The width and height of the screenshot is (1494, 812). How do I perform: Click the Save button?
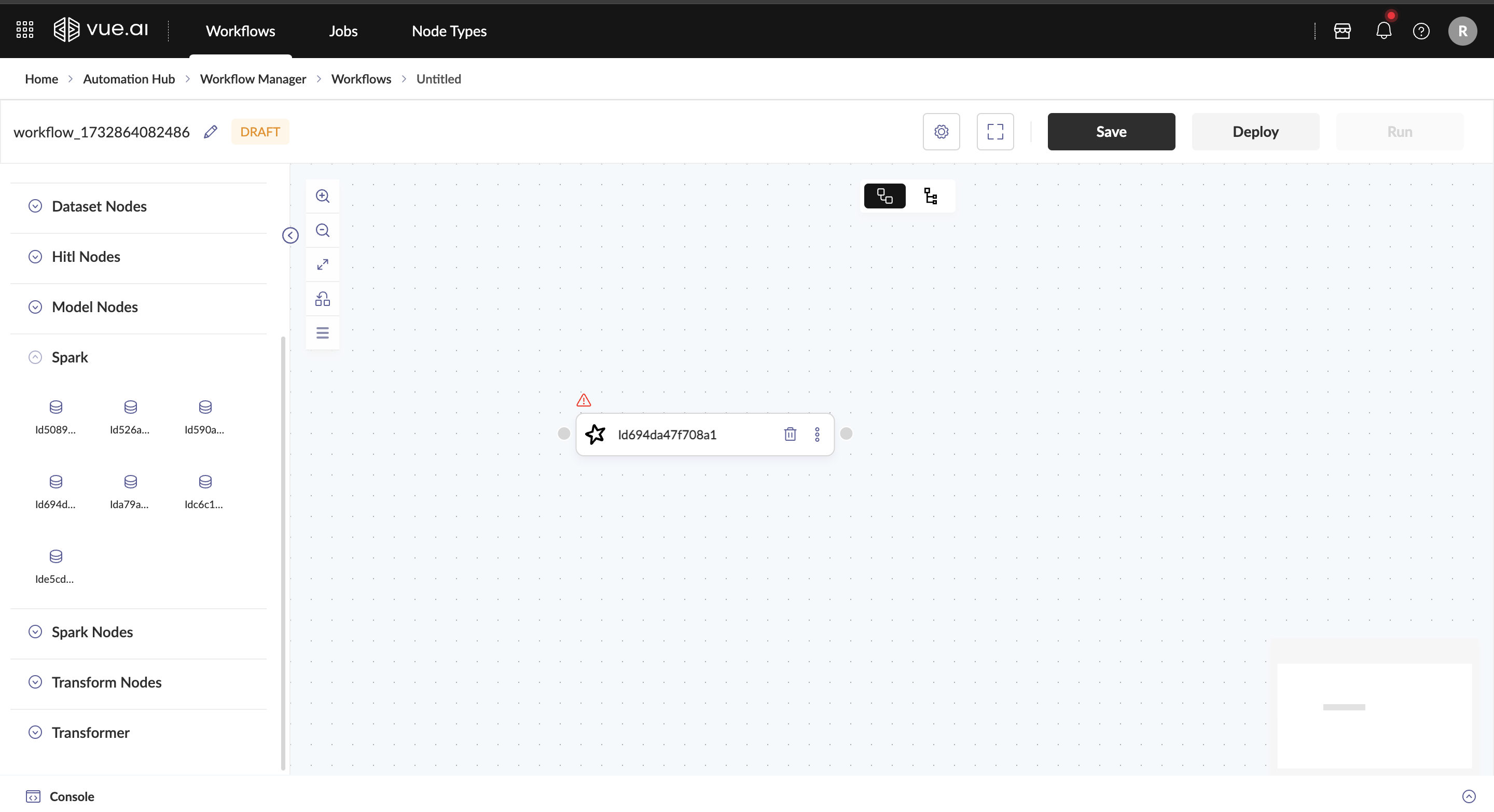point(1111,132)
